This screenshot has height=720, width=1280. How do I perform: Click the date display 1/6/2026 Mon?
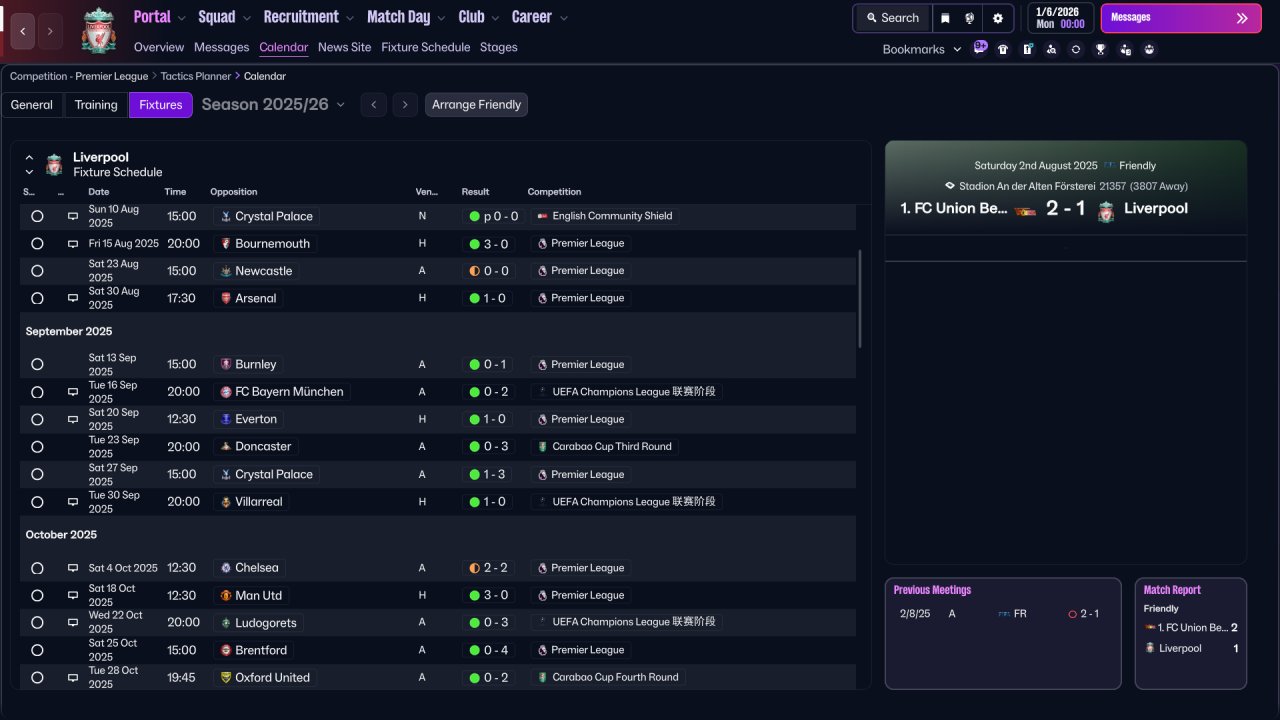tap(1060, 18)
